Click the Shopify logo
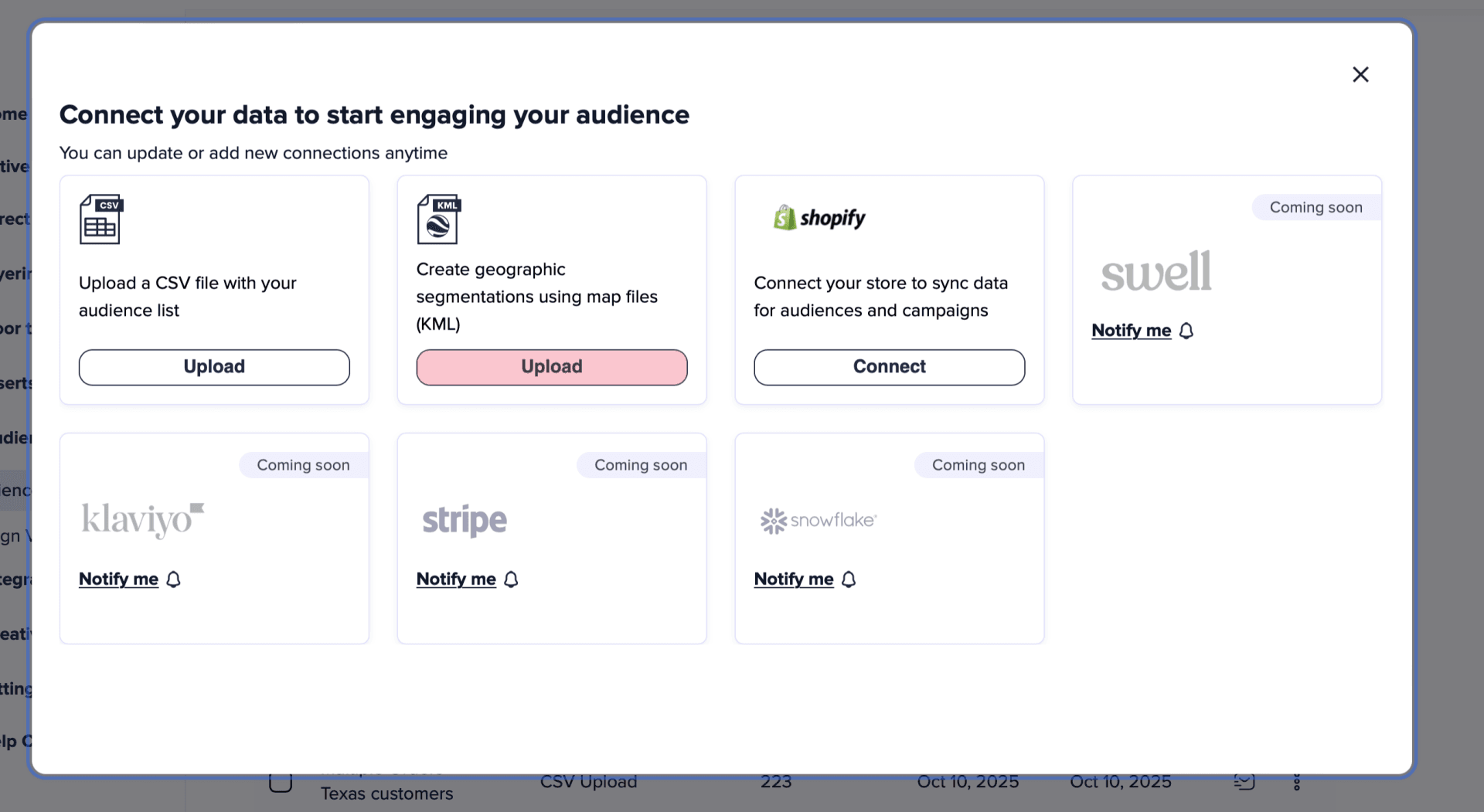Viewport: 1484px width, 812px height. [819, 218]
